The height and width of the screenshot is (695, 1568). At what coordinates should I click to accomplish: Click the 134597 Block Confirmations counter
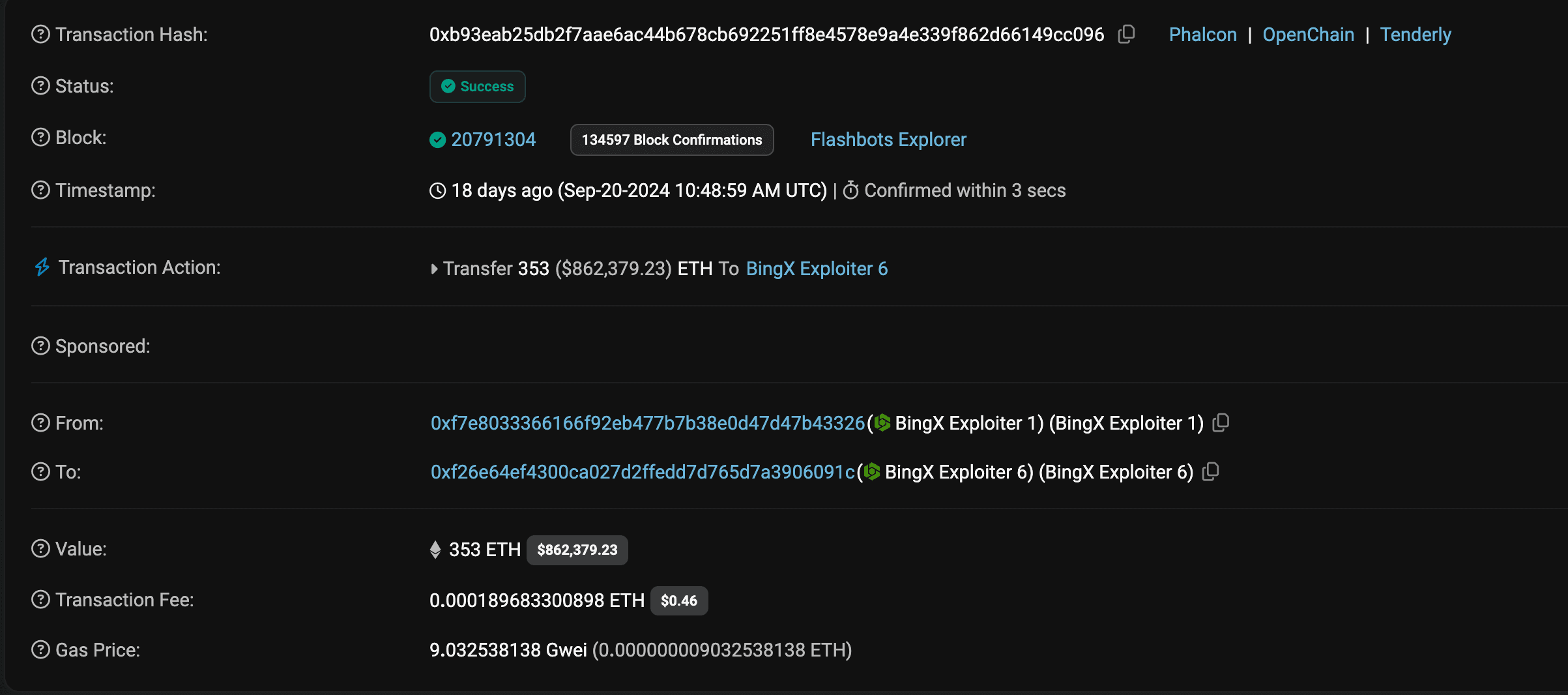pyautogui.click(x=671, y=140)
